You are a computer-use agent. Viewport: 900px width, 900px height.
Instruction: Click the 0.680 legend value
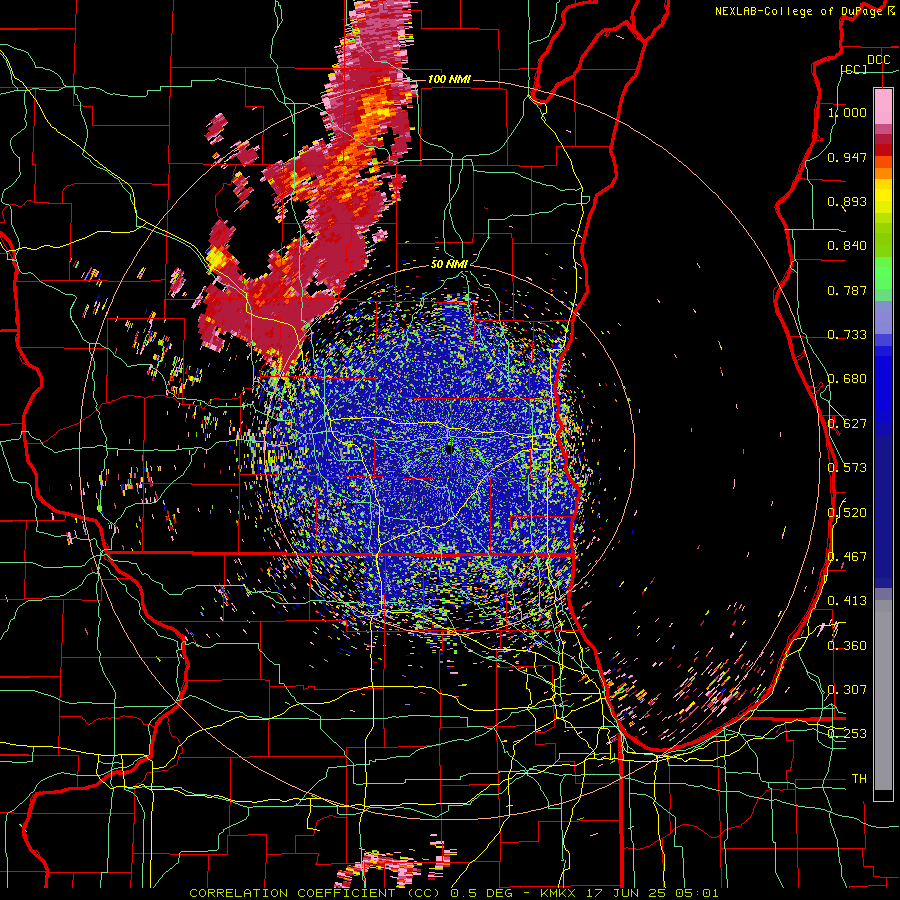(x=847, y=379)
